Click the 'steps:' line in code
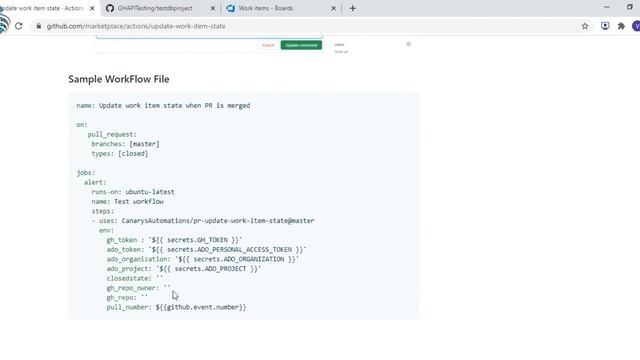640x360 pixels. (103, 211)
